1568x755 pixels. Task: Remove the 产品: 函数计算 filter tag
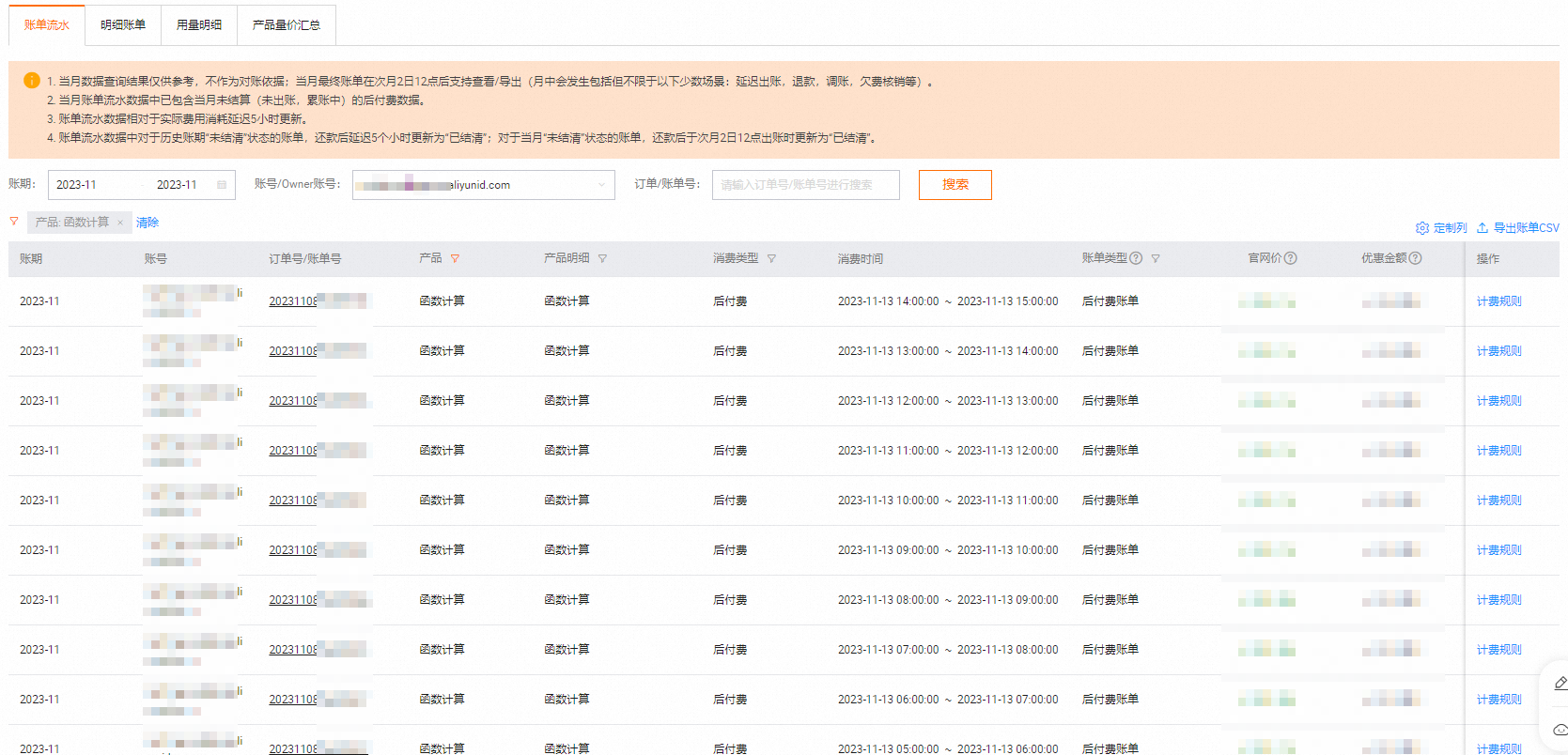click(120, 223)
